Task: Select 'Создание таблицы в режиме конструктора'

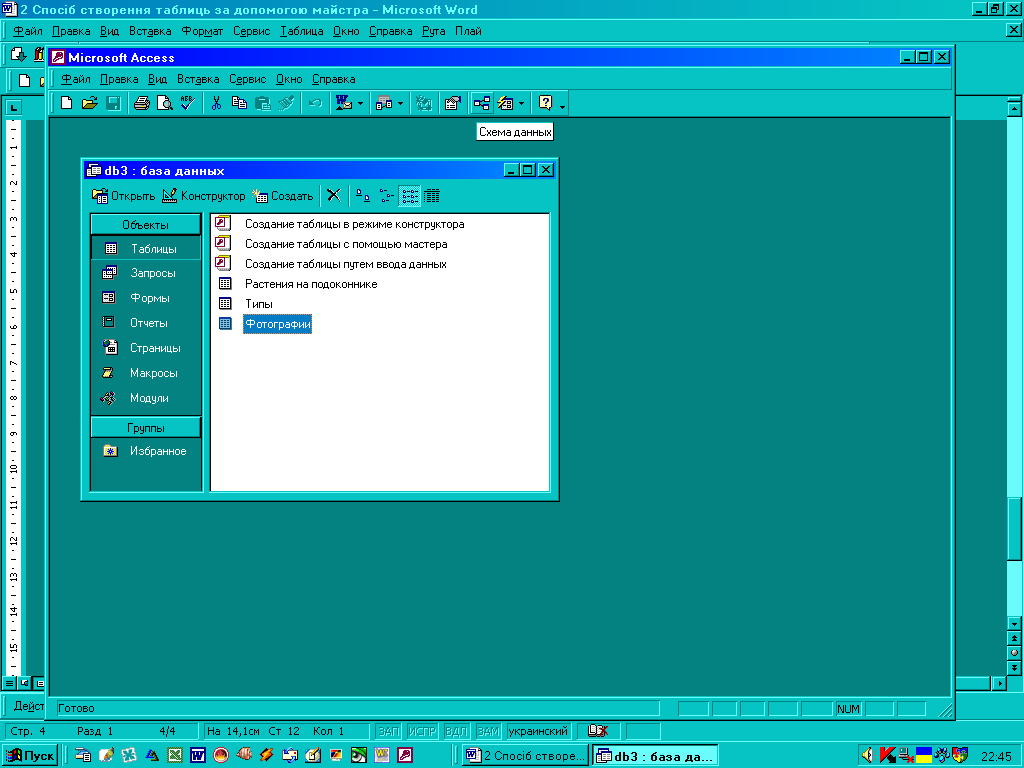Action: pyautogui.click(x=355, y=224)
